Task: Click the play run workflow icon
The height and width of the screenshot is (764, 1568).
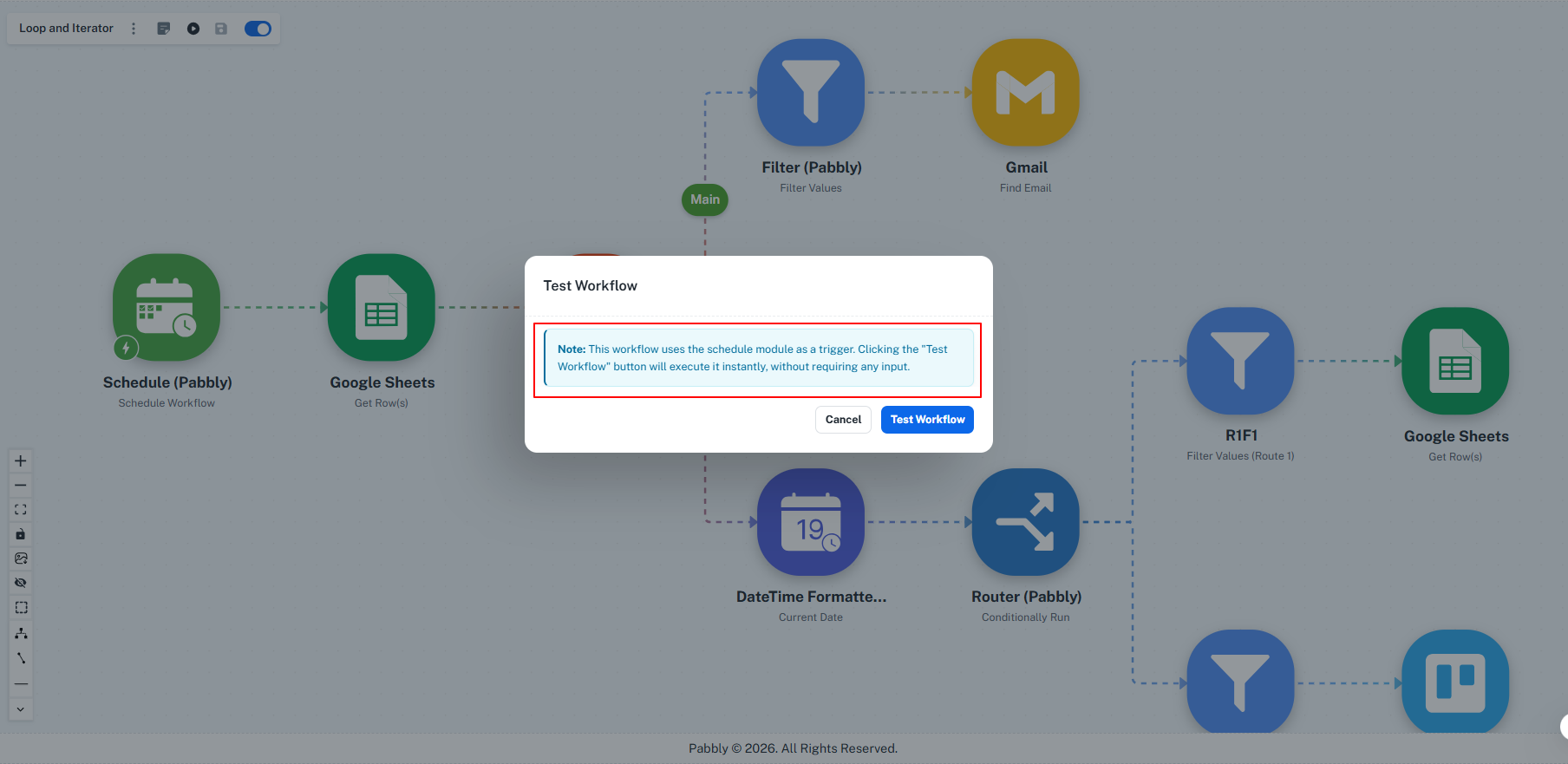Action: click(193, 29)
